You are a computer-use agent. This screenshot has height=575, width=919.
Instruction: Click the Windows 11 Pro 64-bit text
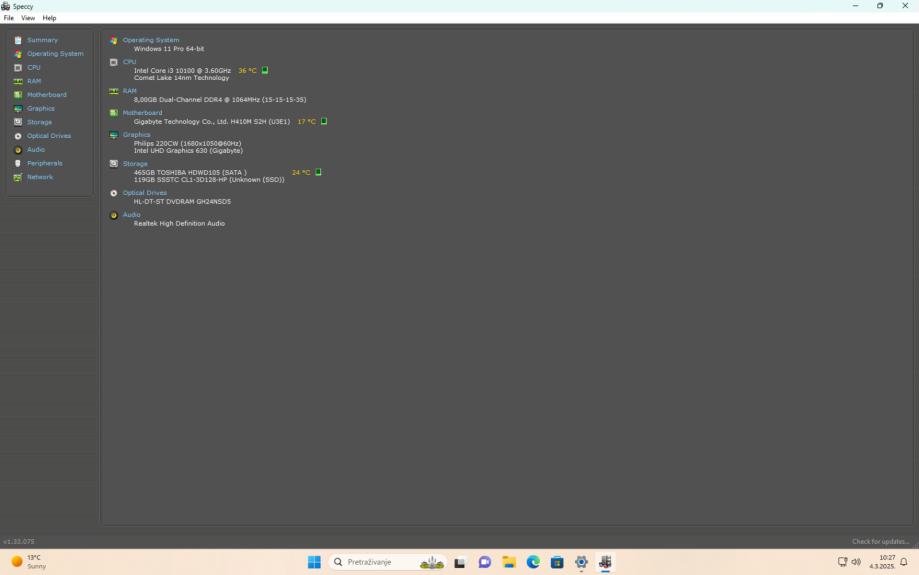pos(169,49)
